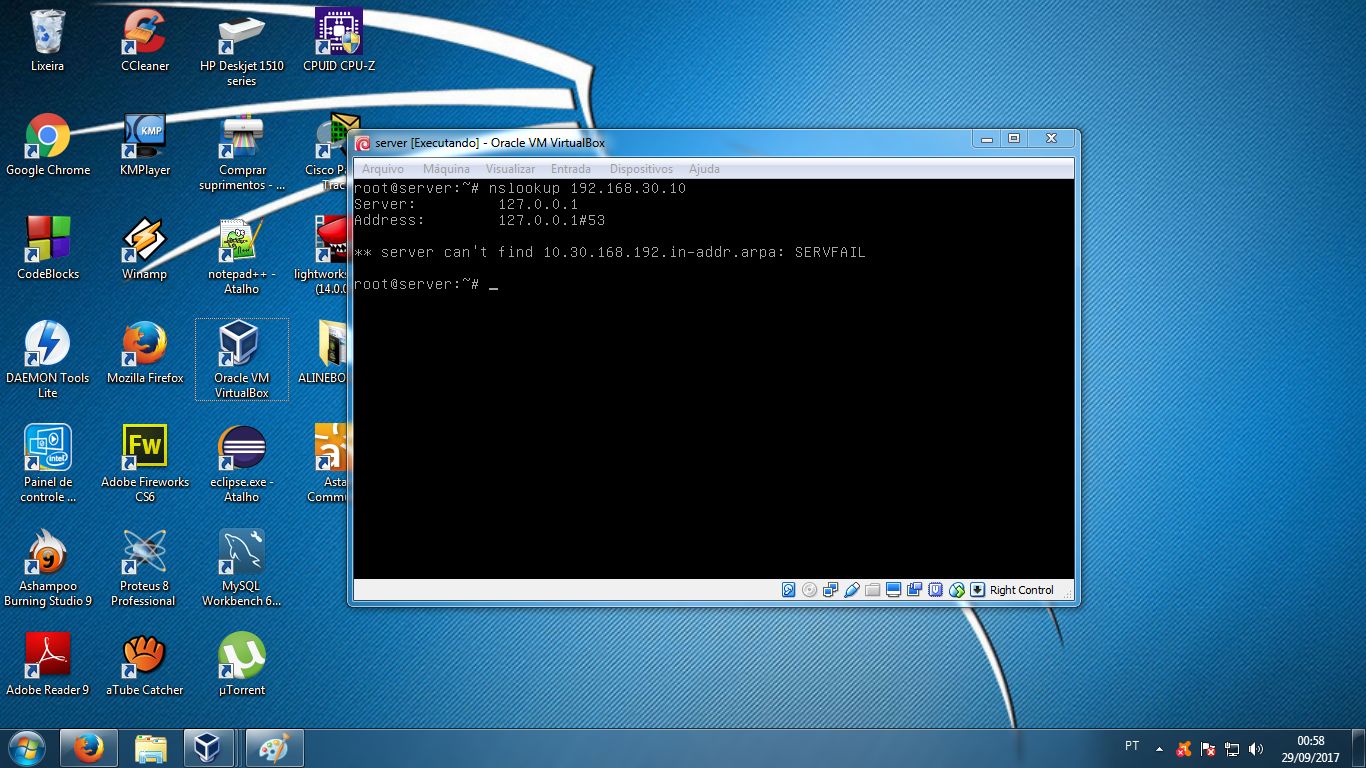Select the CPUID CPU-Z desktop shortcut

click(x=339, y=41)
